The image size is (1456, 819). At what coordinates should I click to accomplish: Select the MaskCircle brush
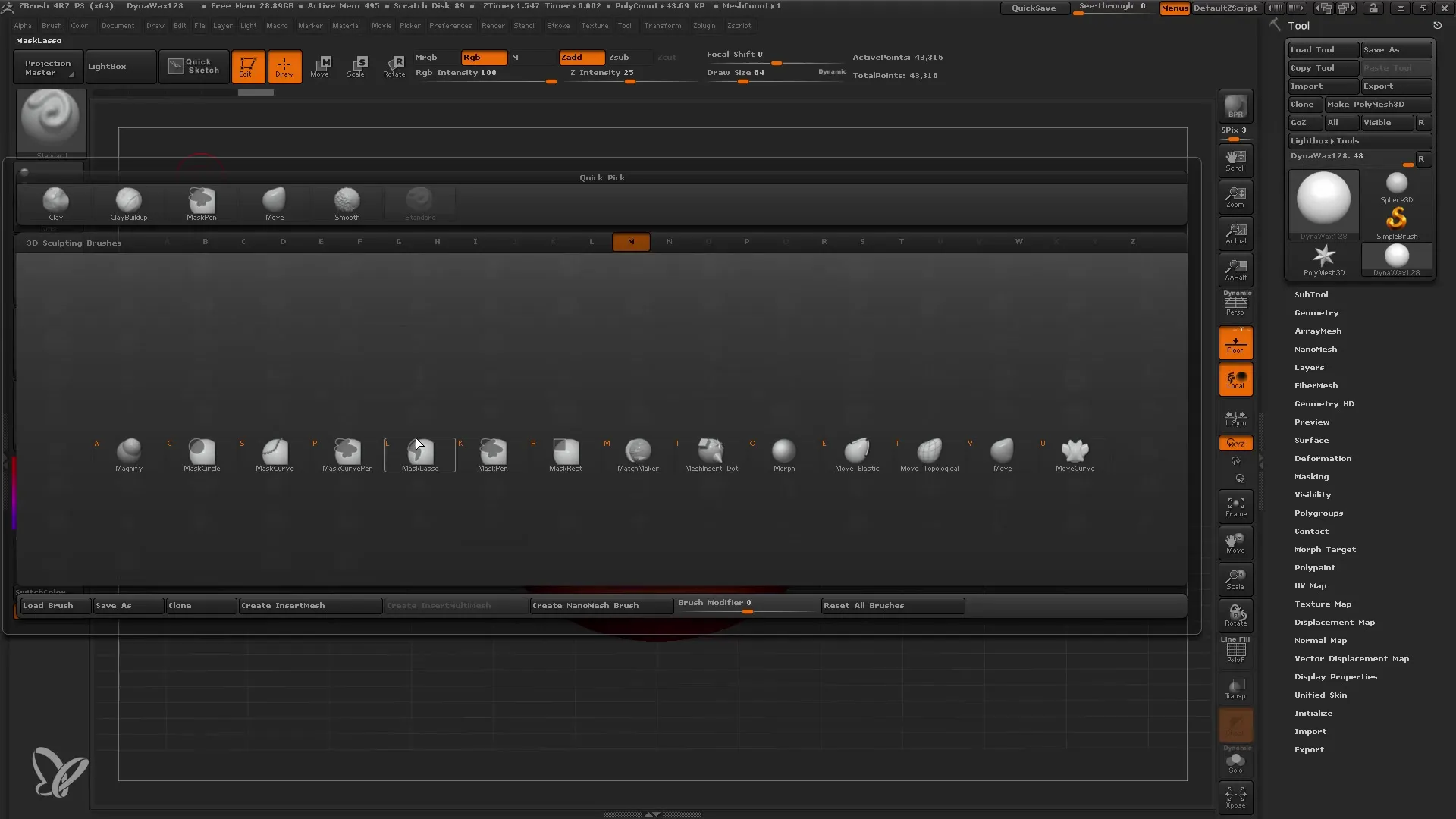(x=202, y=455)
